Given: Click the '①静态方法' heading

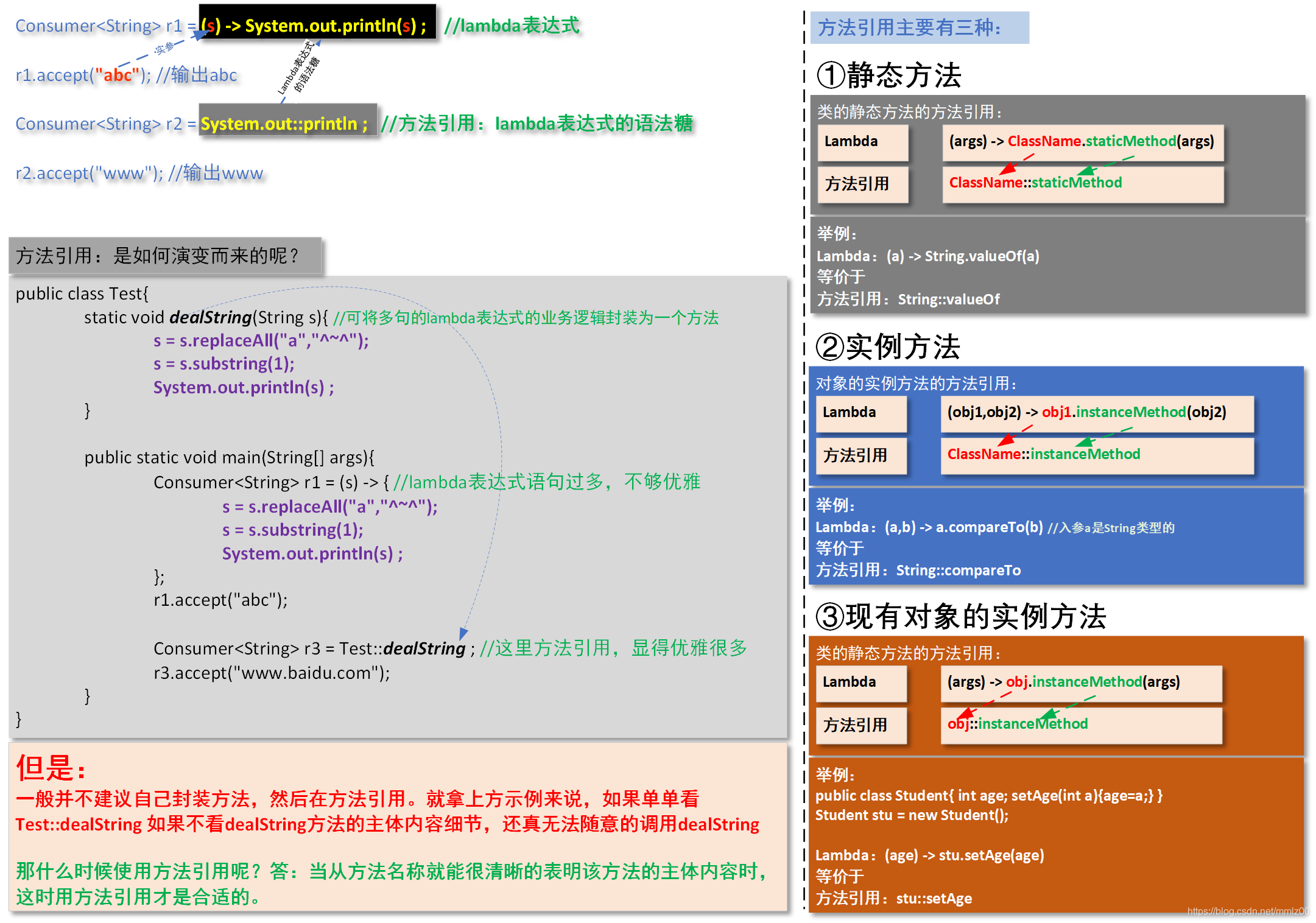Looking at the screenshot, I should [888, 75].
